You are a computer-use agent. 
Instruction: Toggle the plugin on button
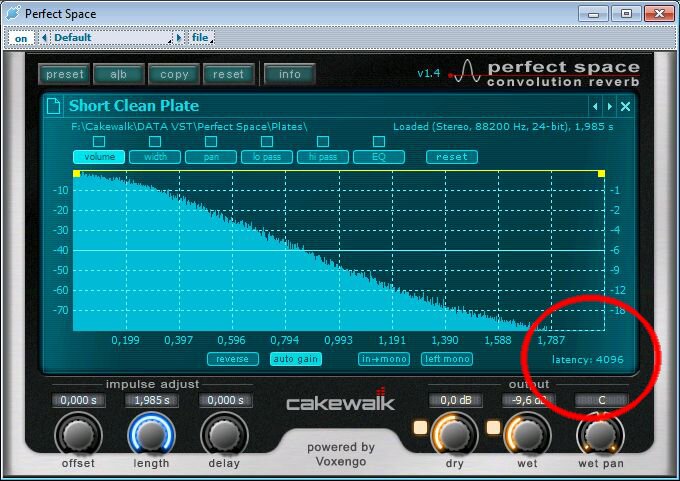click(21, 38)
